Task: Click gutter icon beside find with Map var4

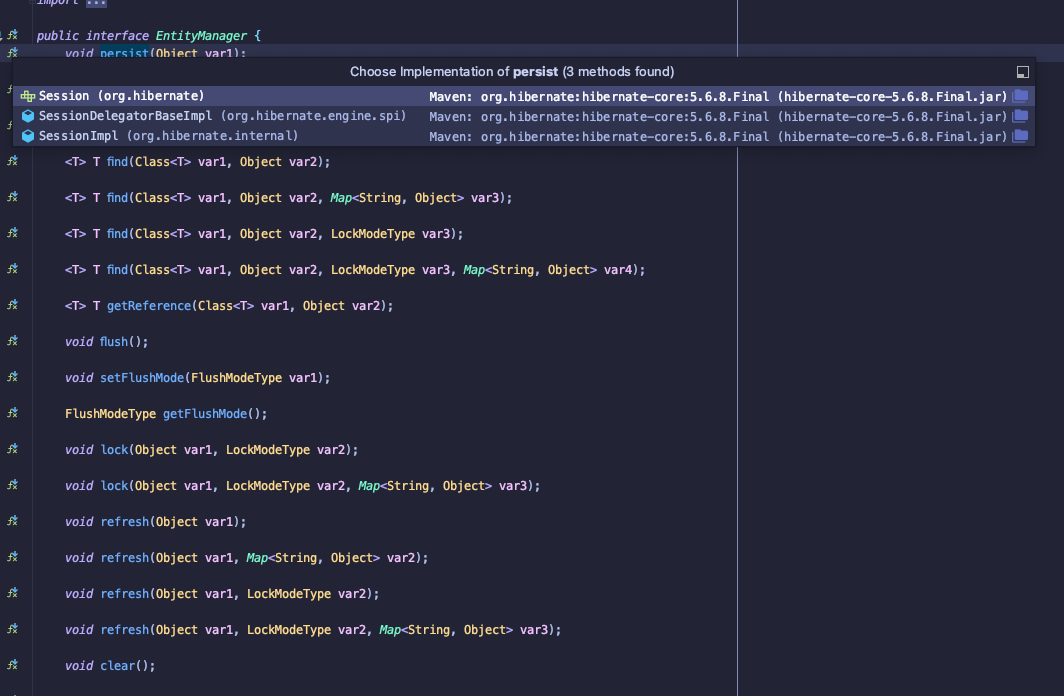Action: click(12, 269)
